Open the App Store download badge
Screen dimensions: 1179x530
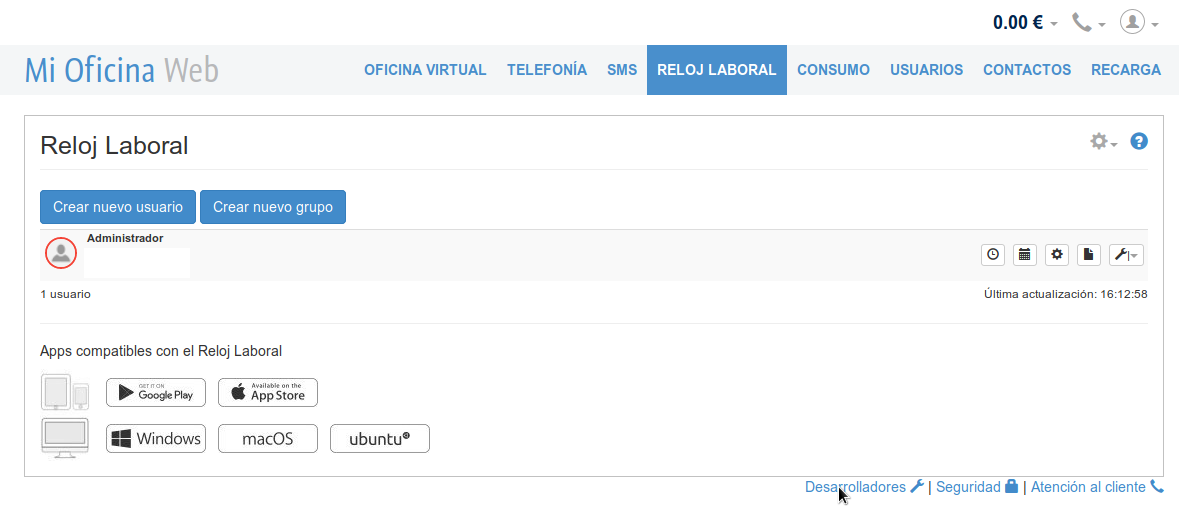[x=268, y=393]
